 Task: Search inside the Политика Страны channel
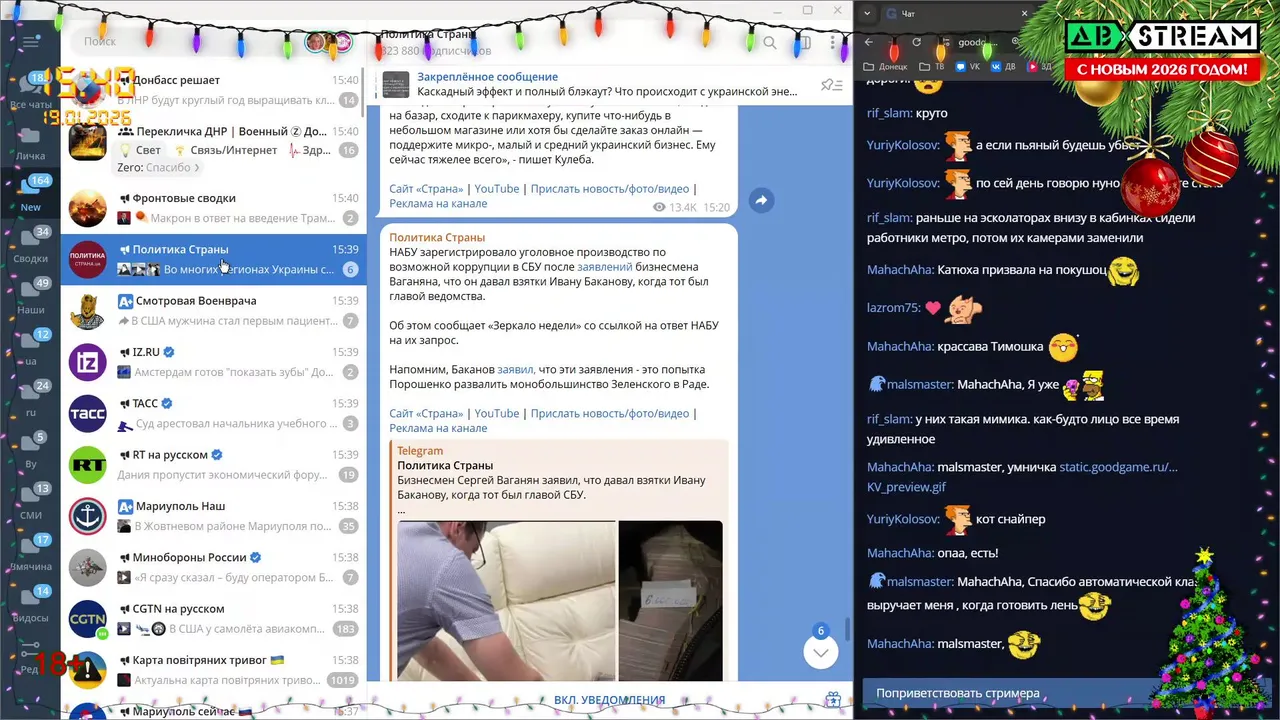coord(770,43)
